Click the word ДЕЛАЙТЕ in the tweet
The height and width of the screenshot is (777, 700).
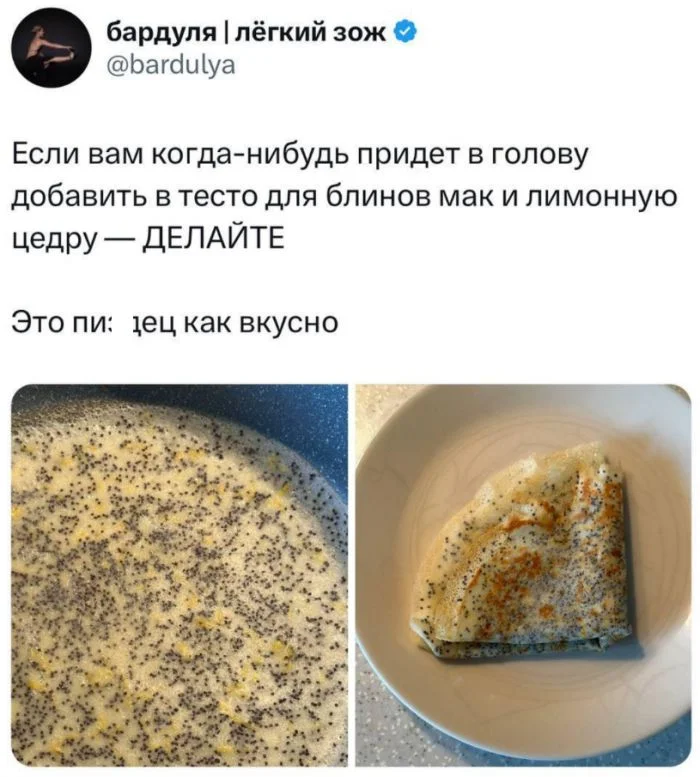pos(214,238)
